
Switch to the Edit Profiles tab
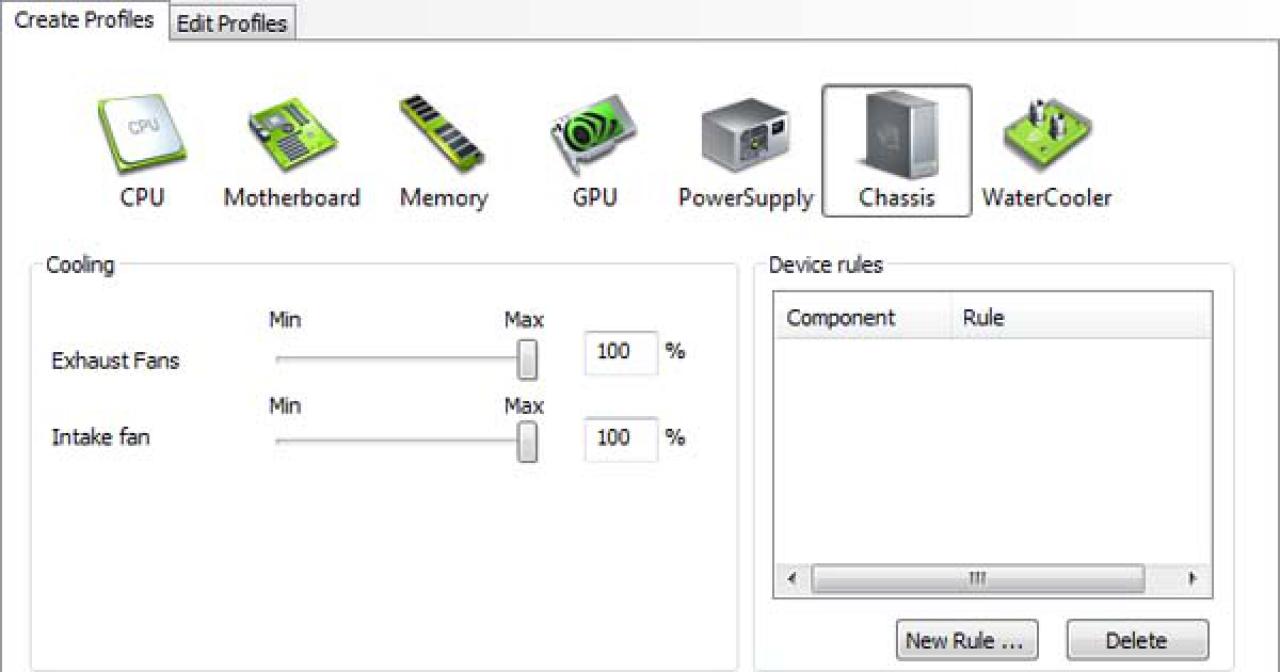click(x=232, y=23)
